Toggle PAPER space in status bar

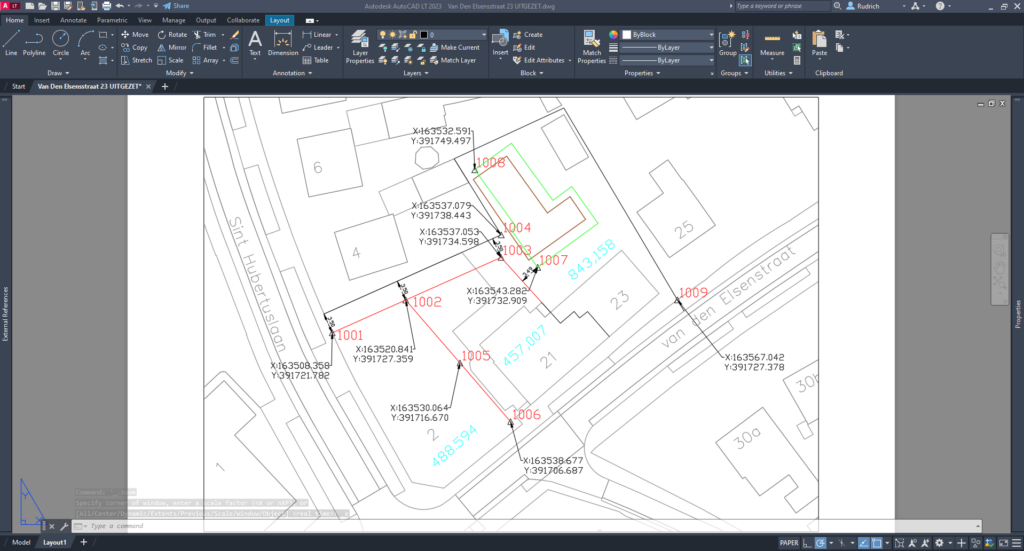[x=789, y=542]
